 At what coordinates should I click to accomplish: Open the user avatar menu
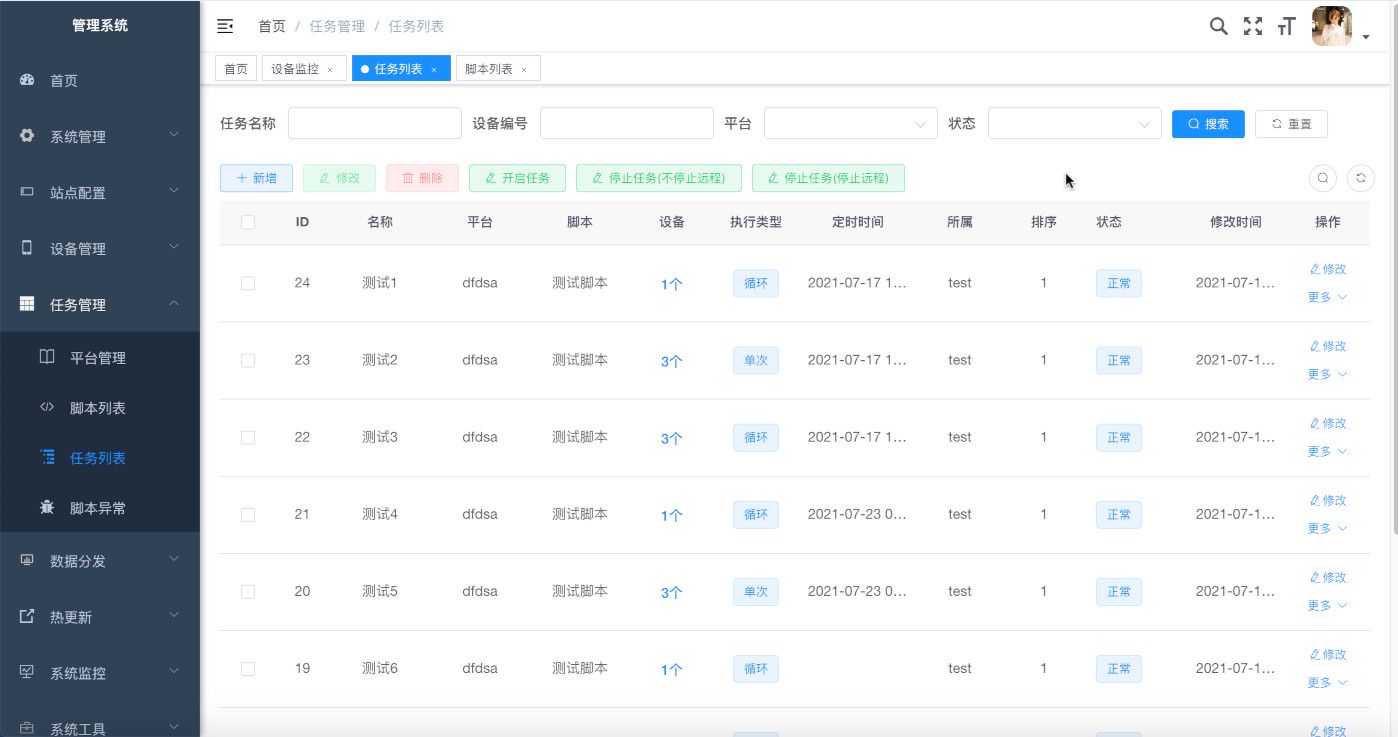[1332, 26]
